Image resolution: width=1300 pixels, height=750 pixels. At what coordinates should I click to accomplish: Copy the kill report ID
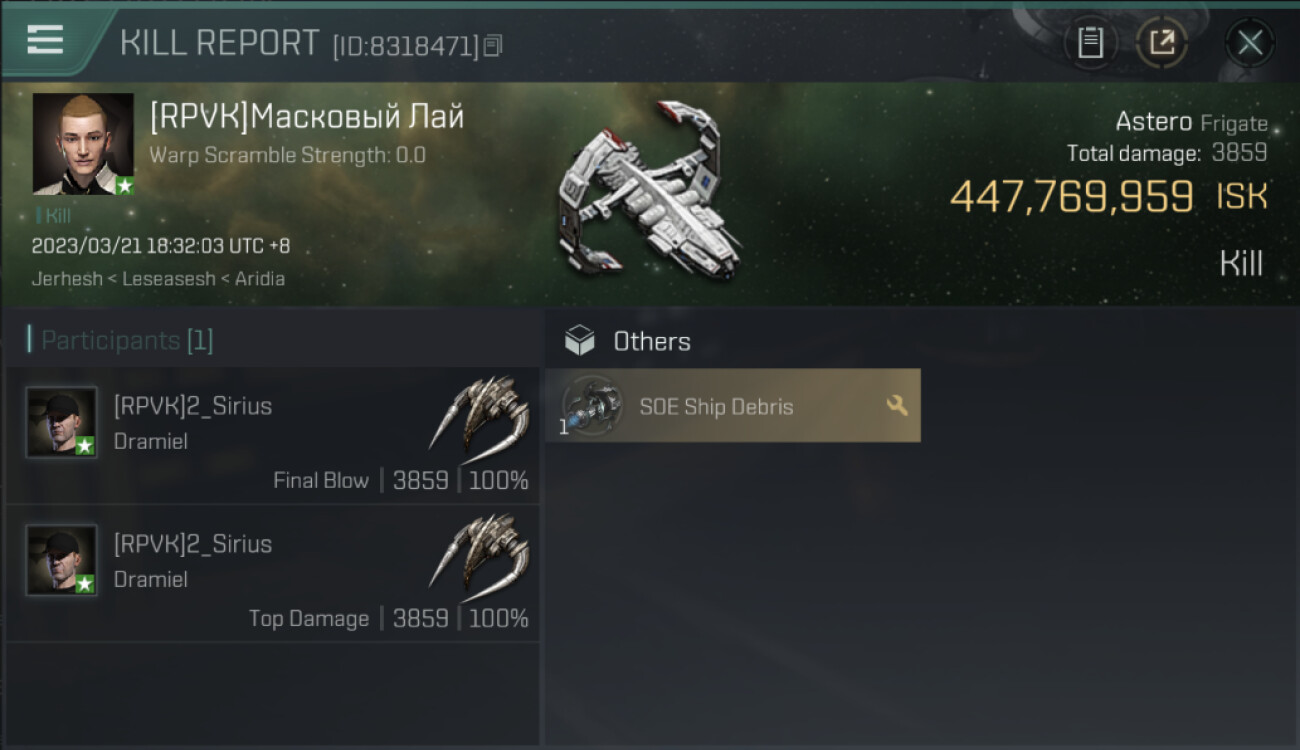tap(493, 46)
